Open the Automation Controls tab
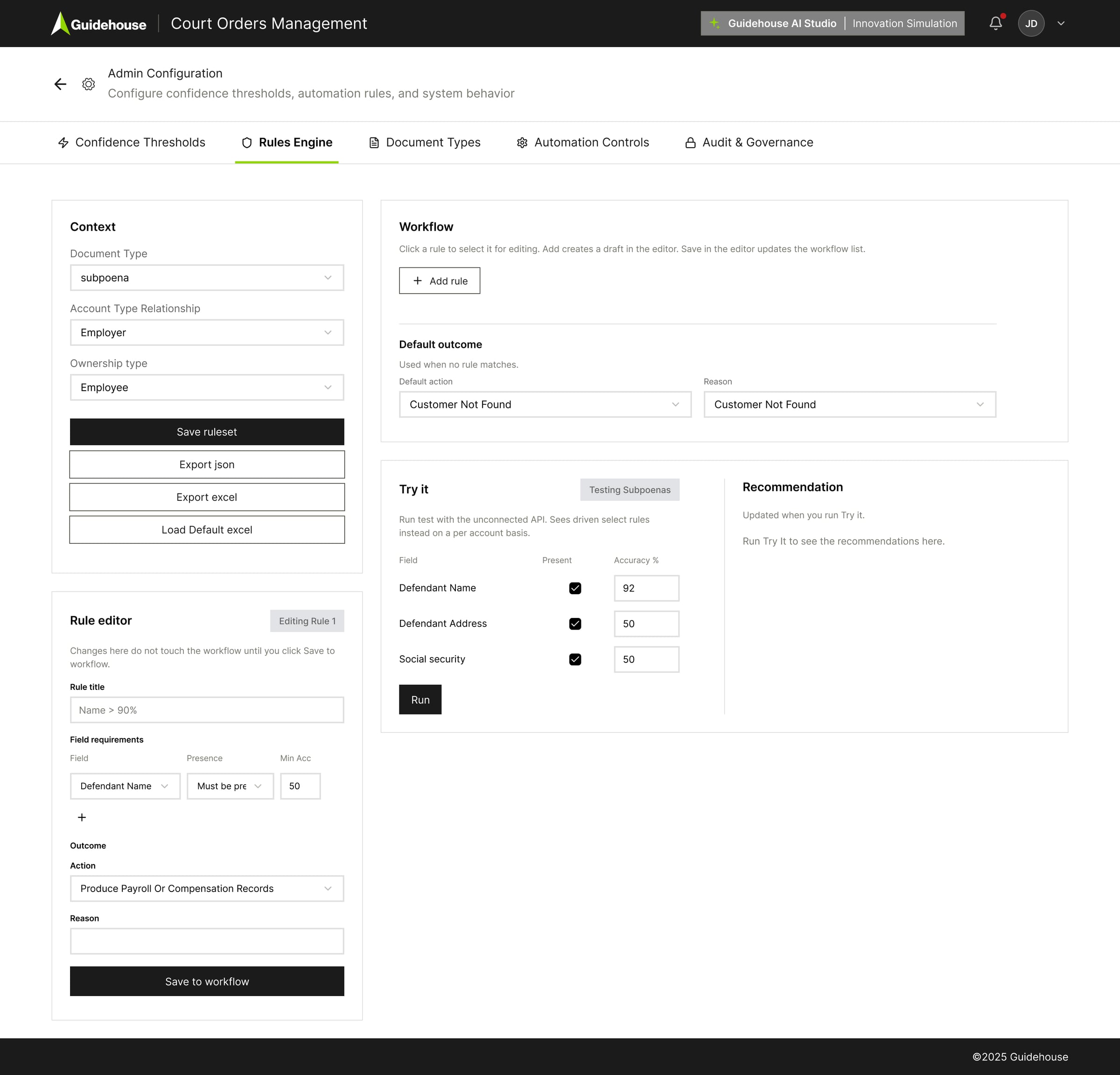Viewport: 1120px width, 1075px height. (582, 142)
